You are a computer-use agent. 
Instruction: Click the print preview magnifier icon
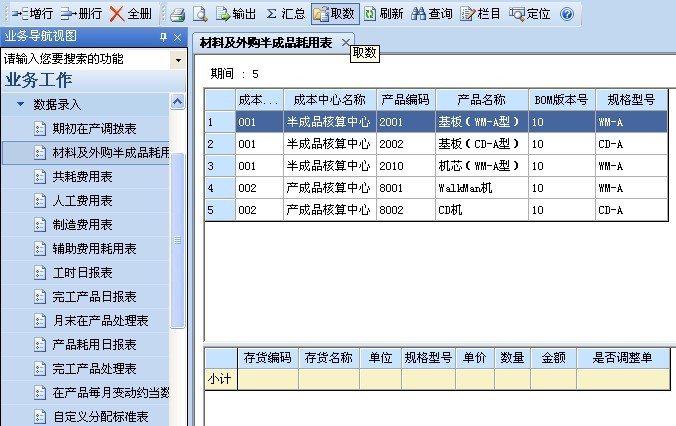tap(200, 14)
